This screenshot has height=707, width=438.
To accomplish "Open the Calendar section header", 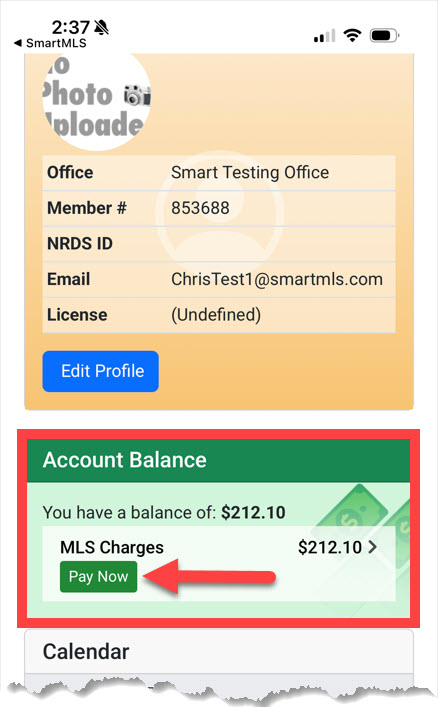I will (219, 652).
